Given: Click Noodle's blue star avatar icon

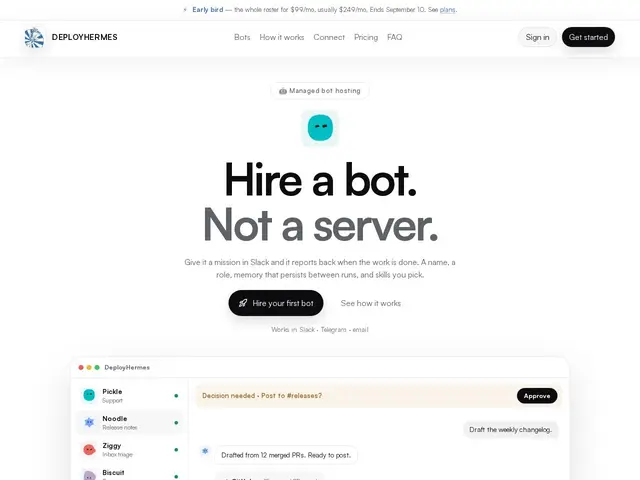Looking at the screenshot, I should click(89, 422).
